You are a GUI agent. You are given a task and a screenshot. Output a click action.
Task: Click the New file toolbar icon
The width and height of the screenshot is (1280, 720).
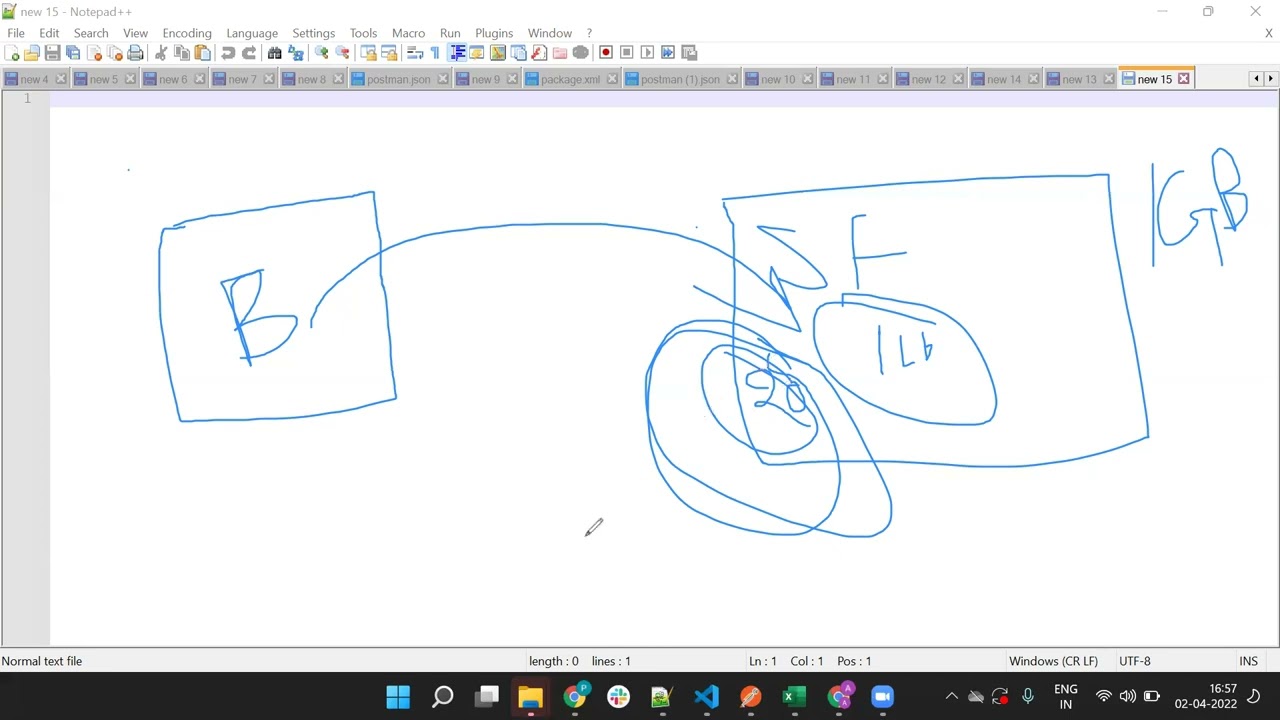coord(13,53)
